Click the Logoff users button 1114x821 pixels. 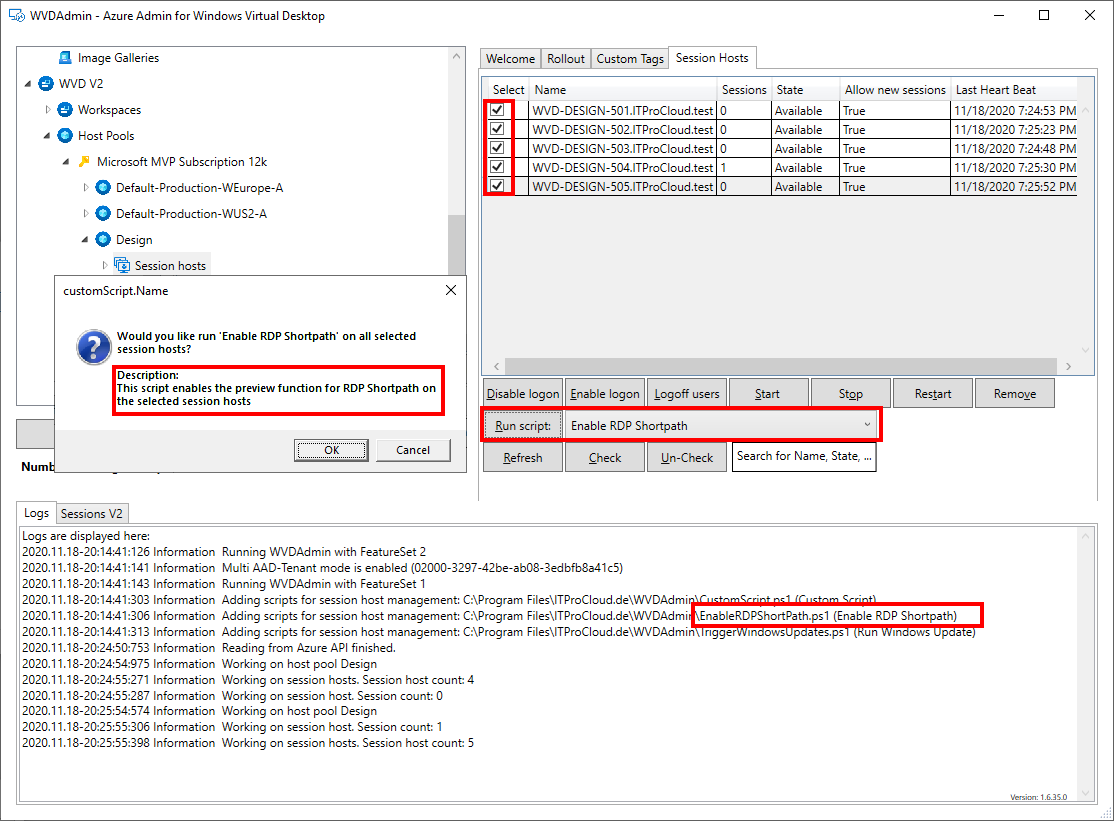click(x=687, y=392)
